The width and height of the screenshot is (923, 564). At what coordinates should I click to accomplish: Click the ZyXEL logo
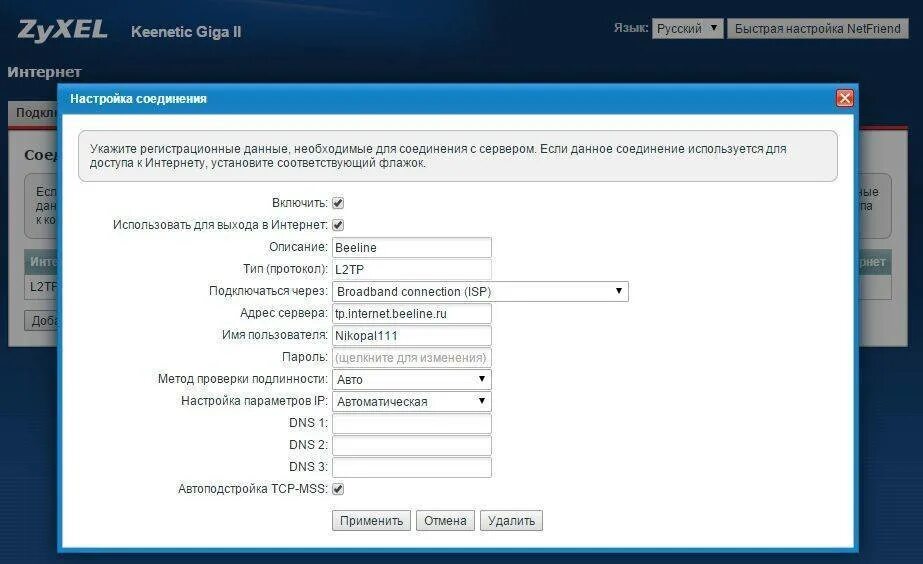pyautogui.click(x=62, y=30)
